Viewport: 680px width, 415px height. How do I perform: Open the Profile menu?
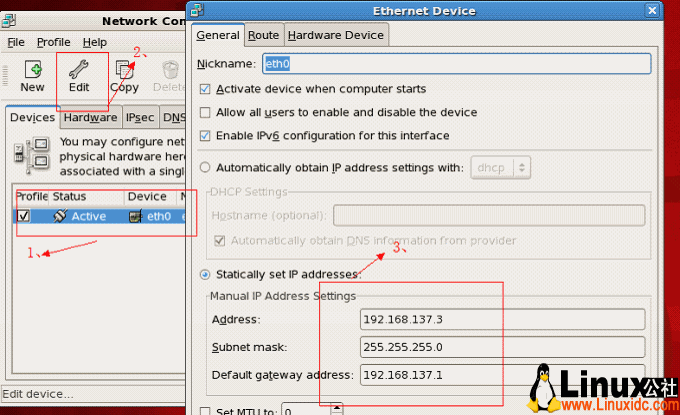click(54, 43)
